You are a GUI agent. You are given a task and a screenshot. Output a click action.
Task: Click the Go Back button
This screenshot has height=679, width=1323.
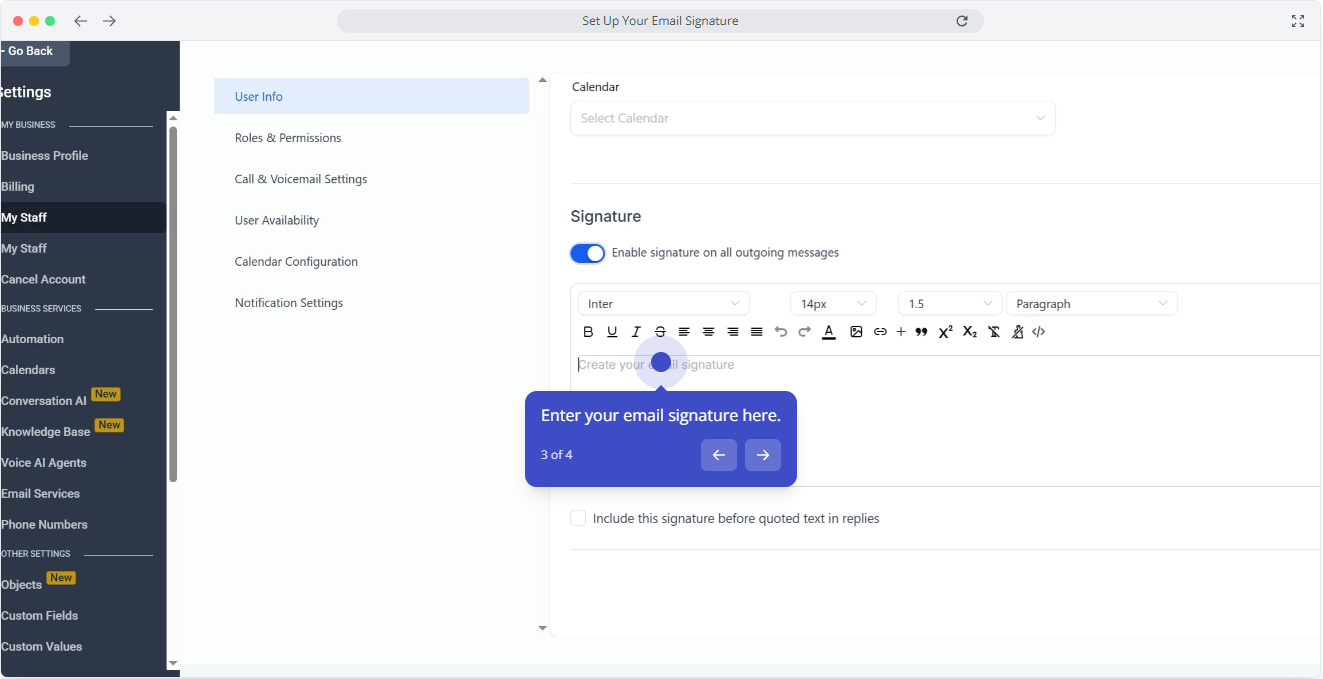34,52
